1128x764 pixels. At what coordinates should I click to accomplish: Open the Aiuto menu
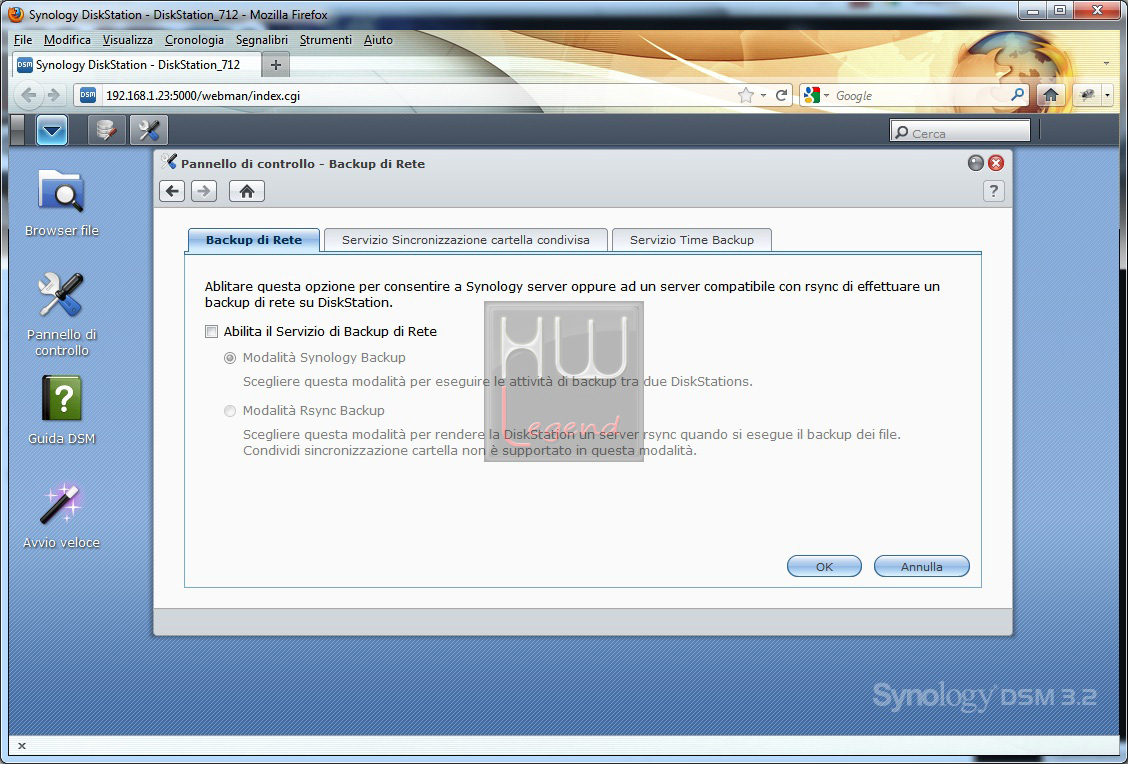[378, 40]
